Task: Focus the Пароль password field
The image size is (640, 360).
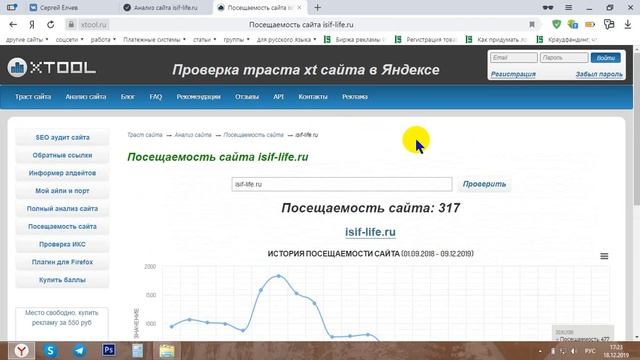Action: (564, 58)
